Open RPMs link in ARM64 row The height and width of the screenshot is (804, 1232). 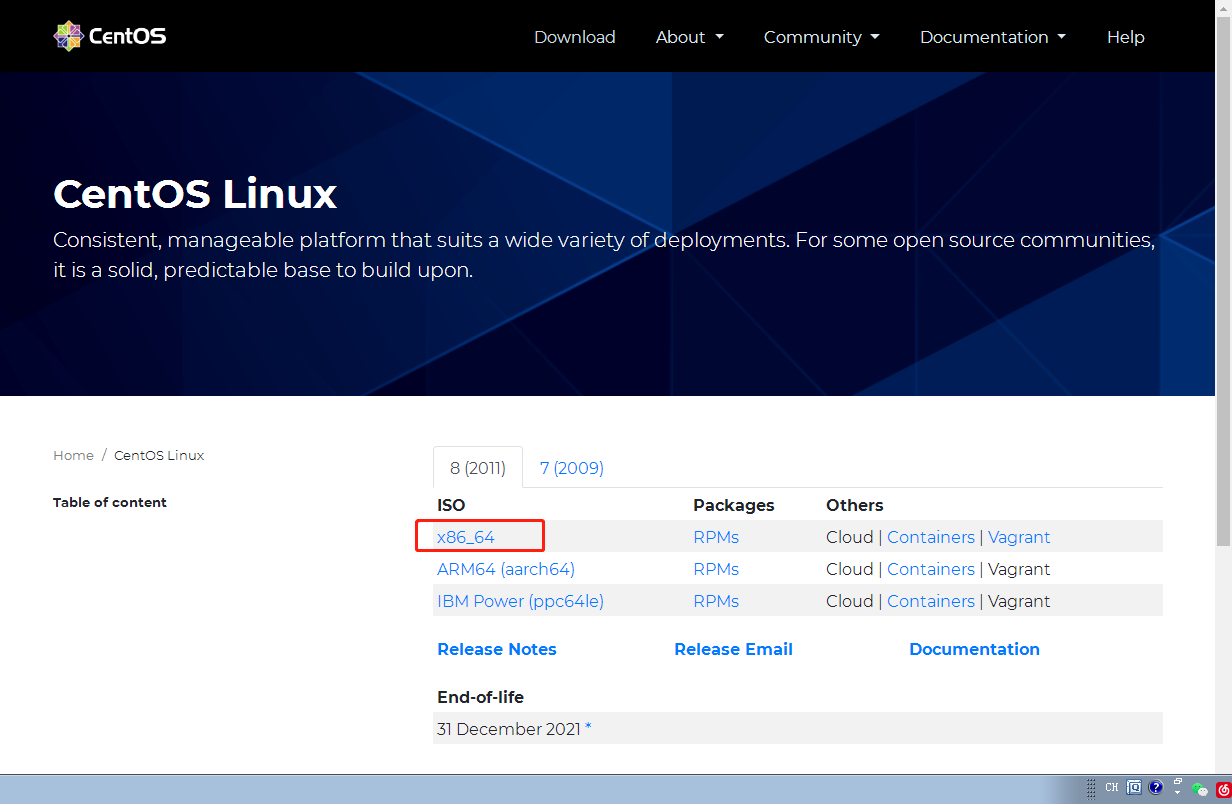716,569
